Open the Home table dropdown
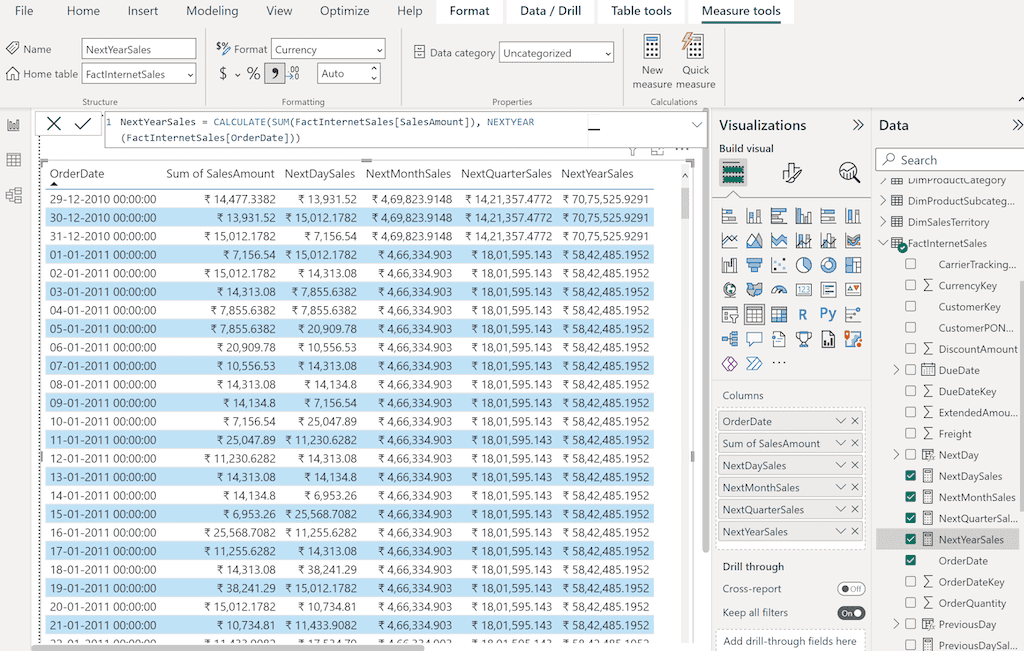 tap(190, 73)
